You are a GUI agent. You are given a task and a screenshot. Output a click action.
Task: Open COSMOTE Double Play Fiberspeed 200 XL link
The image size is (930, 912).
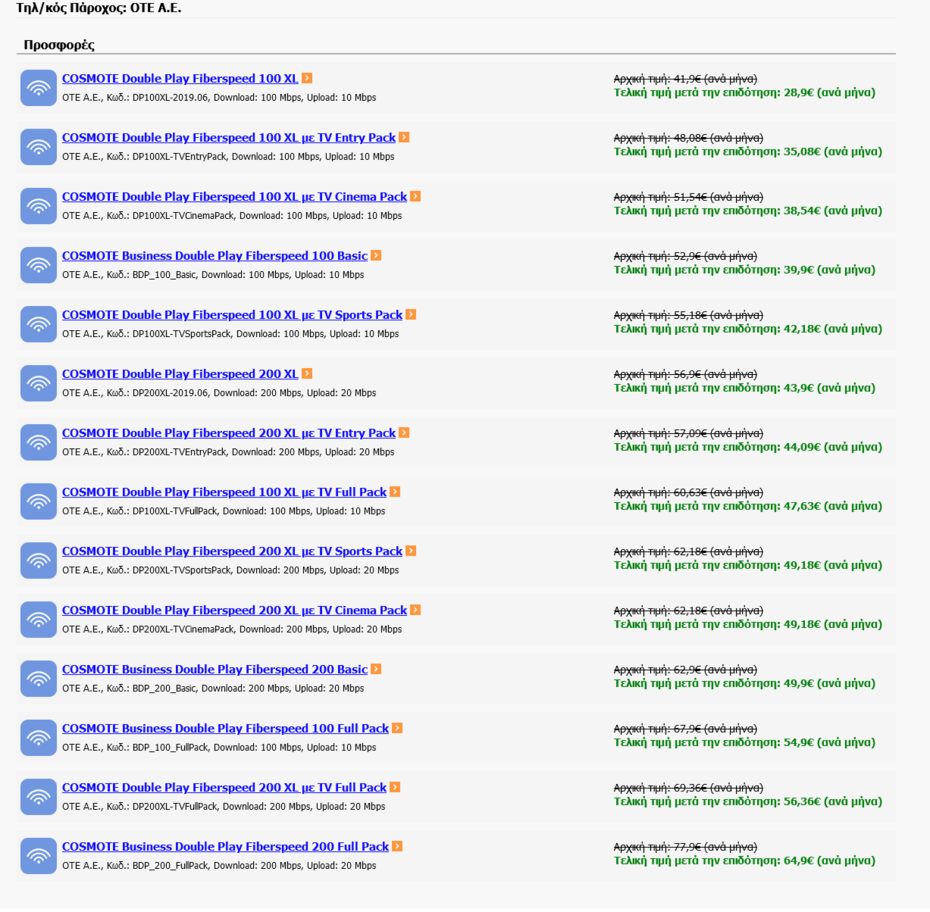(x=180, y=374)
